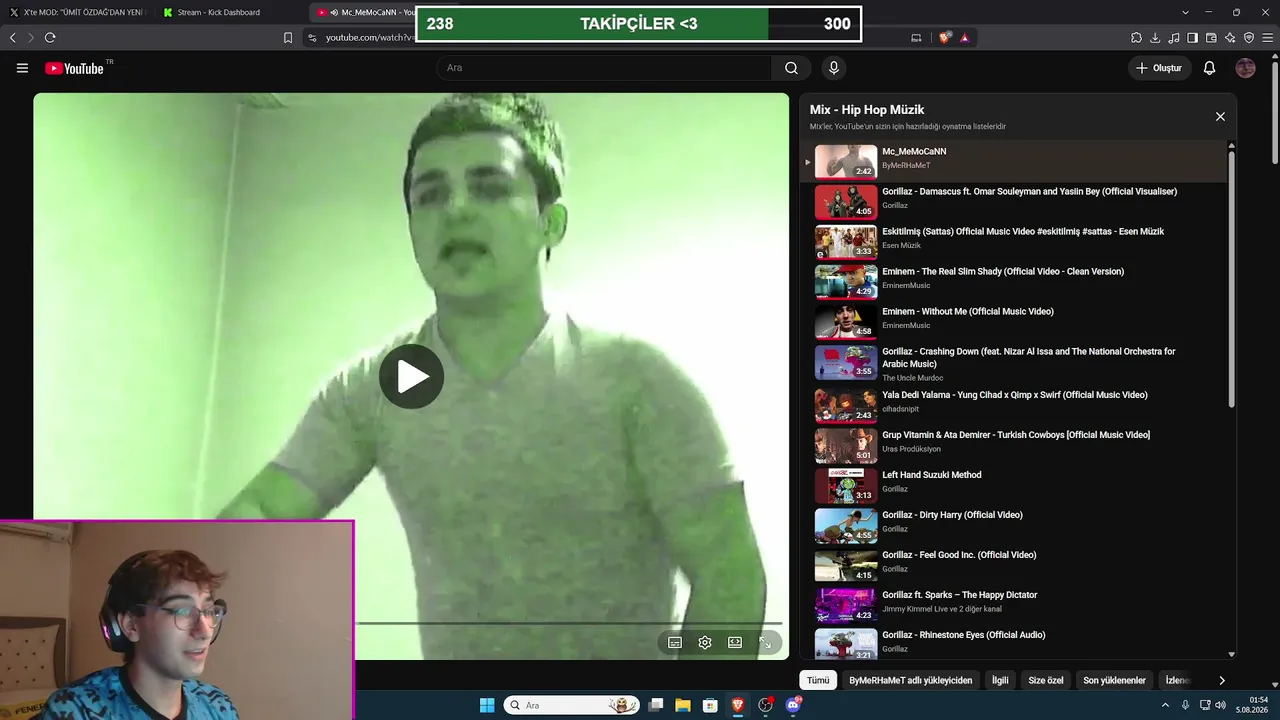Open the Oluştur create menu
This screenshot has width=1280, height=720.
tap(1159, 68)
